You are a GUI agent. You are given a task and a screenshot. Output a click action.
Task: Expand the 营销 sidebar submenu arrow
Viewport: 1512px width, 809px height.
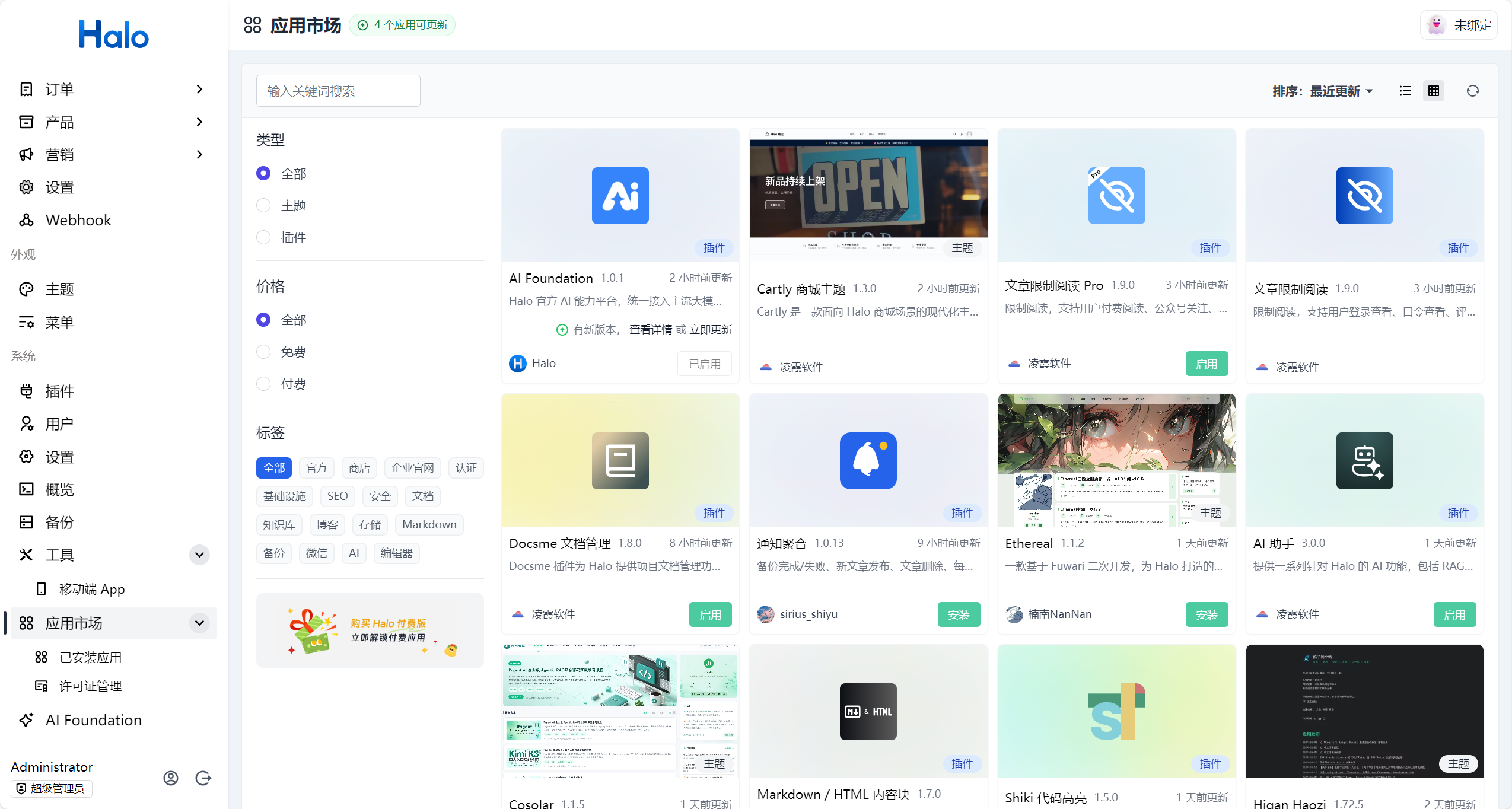(200, 154)
